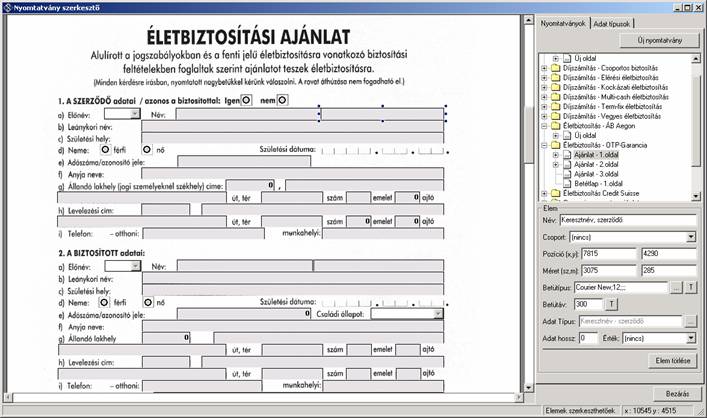Select nő radio in A BIZTOSÍTOTT adatai
The height and width of the screenshot is (418, 707).
pos(147,302)
